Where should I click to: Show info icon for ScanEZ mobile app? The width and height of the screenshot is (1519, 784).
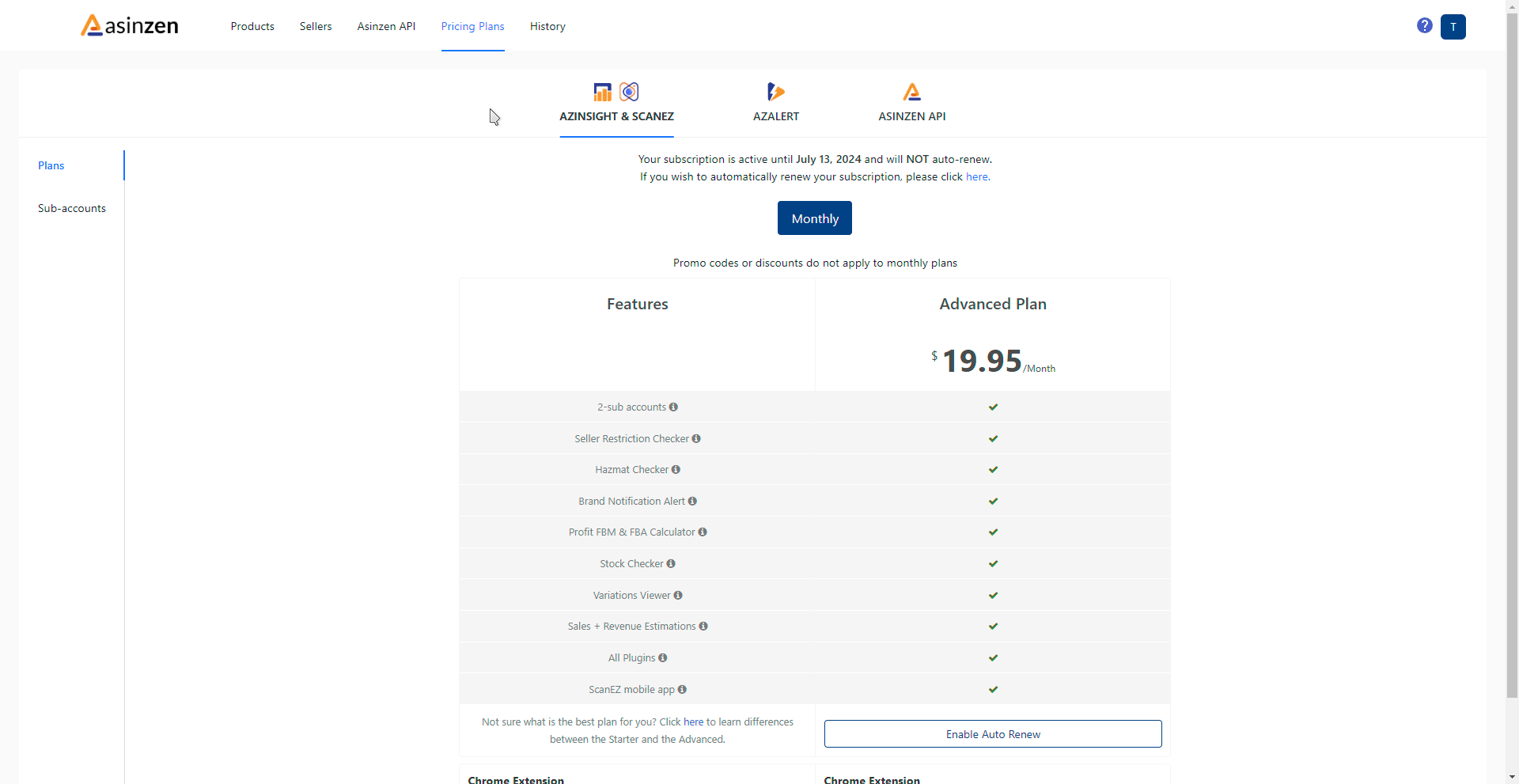point(682,689)
